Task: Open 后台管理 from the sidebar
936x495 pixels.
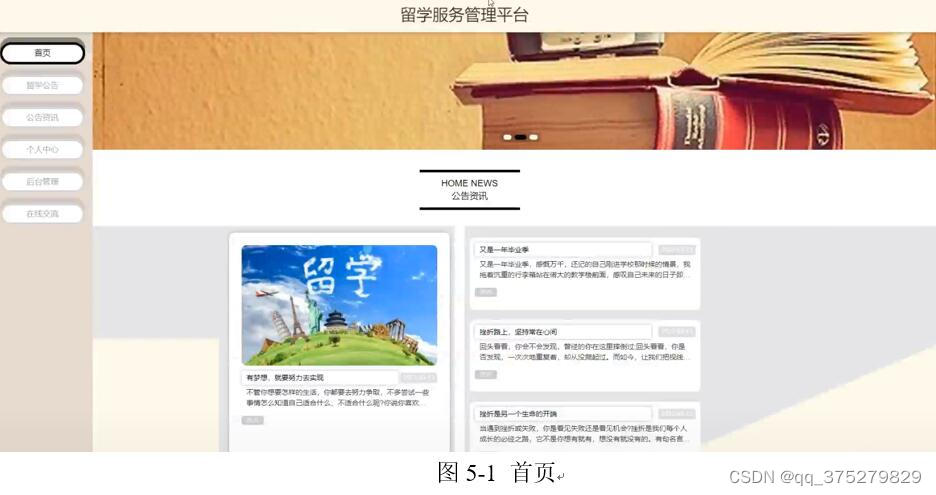Action: pos(42,182)
